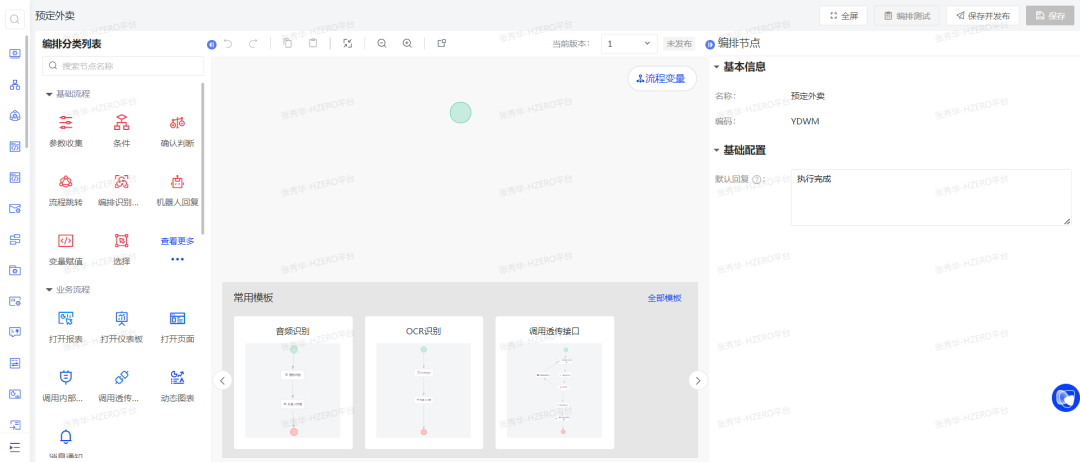Select the 条件 condition node icon

click(121, 123)
